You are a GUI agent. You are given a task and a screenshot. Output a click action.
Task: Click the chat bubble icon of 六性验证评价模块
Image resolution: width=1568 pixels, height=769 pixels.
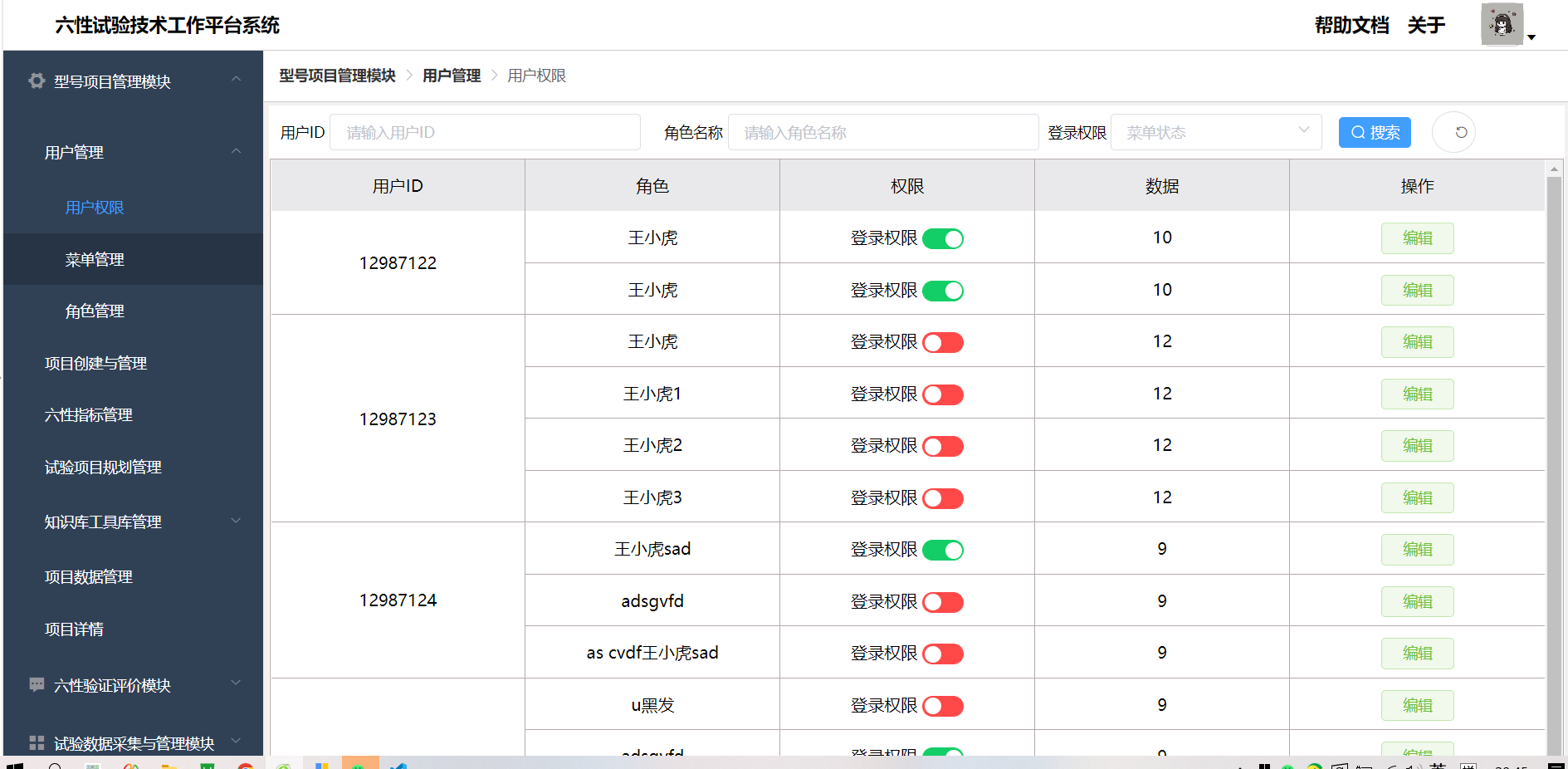click(37, 685)
